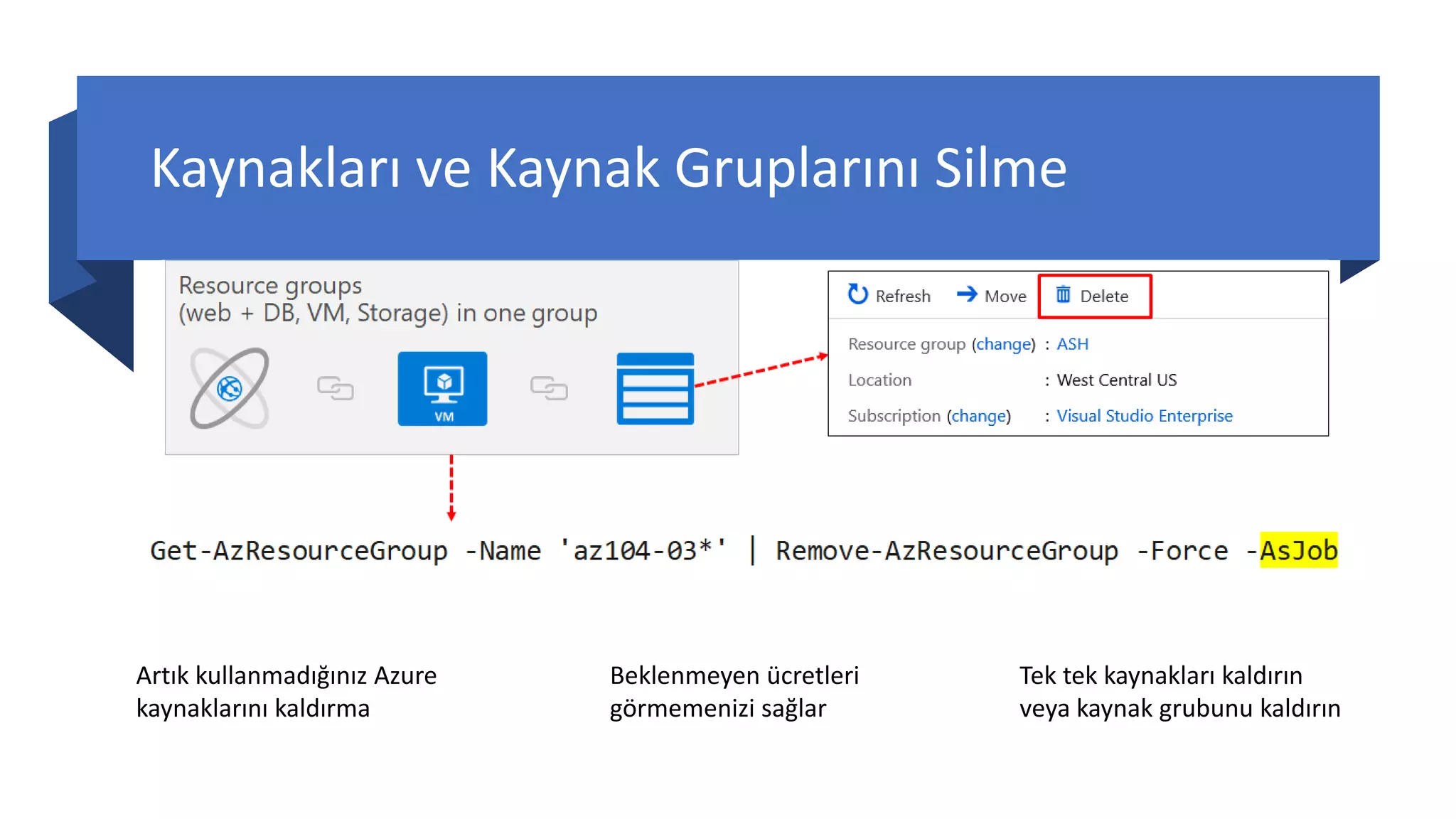Click '(web + DB, VM, Storage) in one group' text
Screen dimensions: 1456x819
(387, 314)
